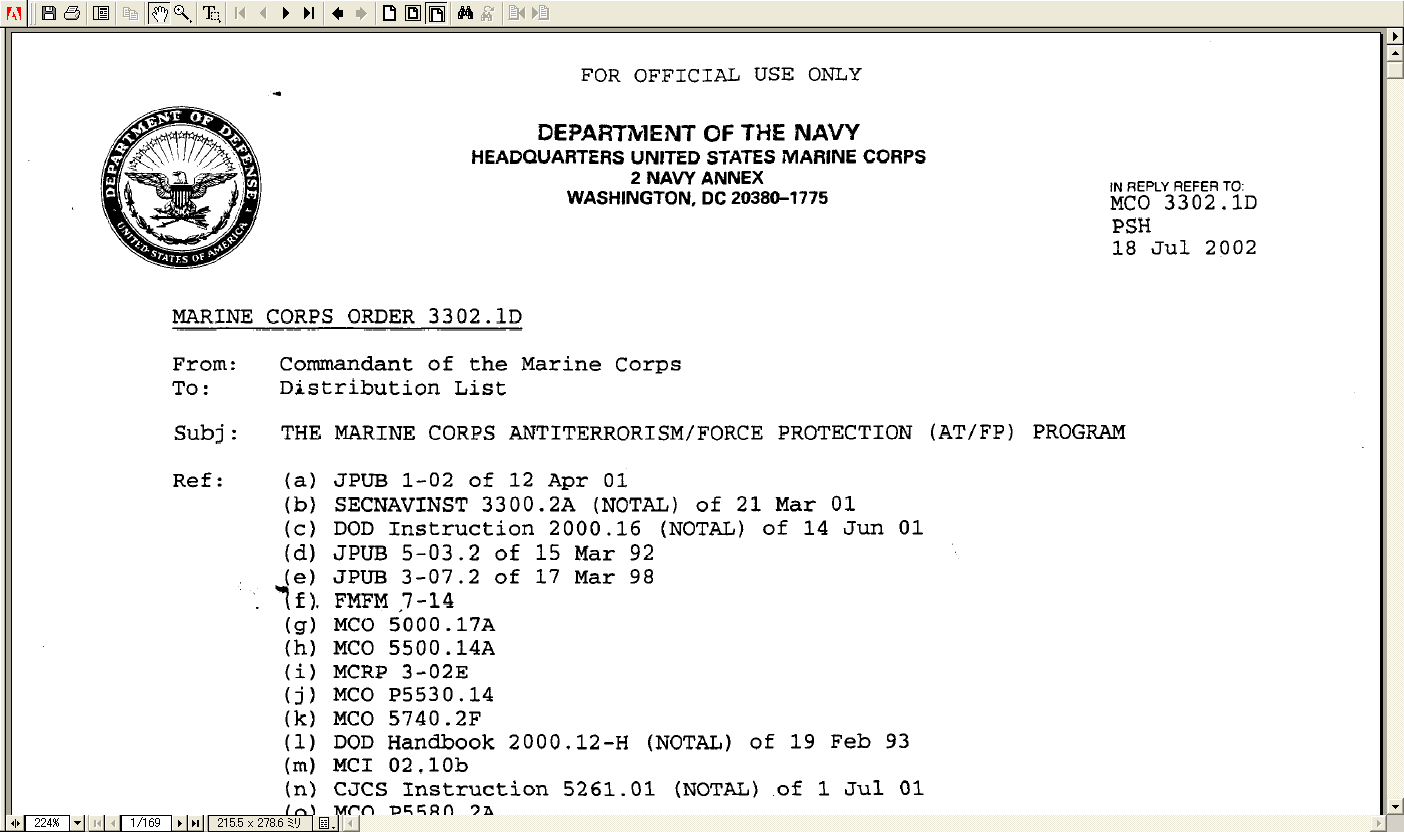This screenshot has height=832, width=1404.
Task: Set the page view to Actual Size
Action: pos(390,13)
